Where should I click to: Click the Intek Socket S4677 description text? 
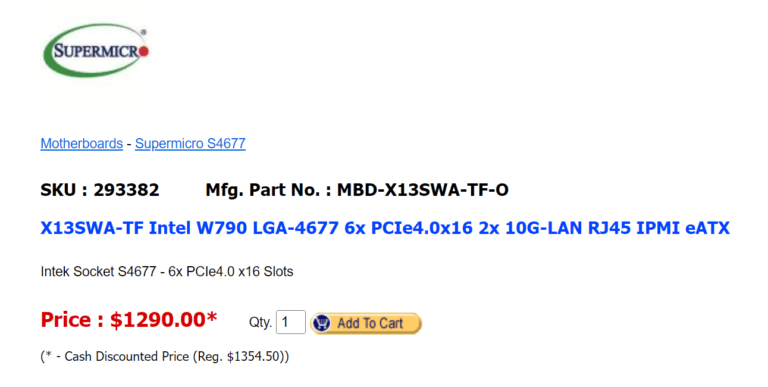coord(167,271)
